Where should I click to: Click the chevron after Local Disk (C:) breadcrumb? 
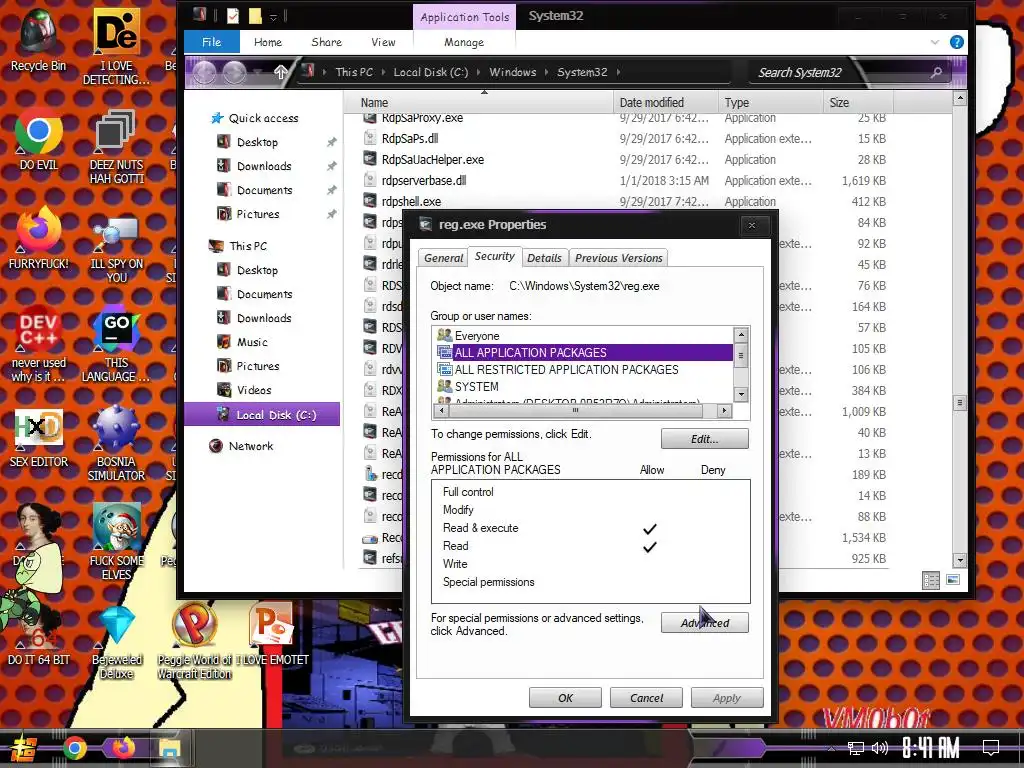(x=479, y=72)
